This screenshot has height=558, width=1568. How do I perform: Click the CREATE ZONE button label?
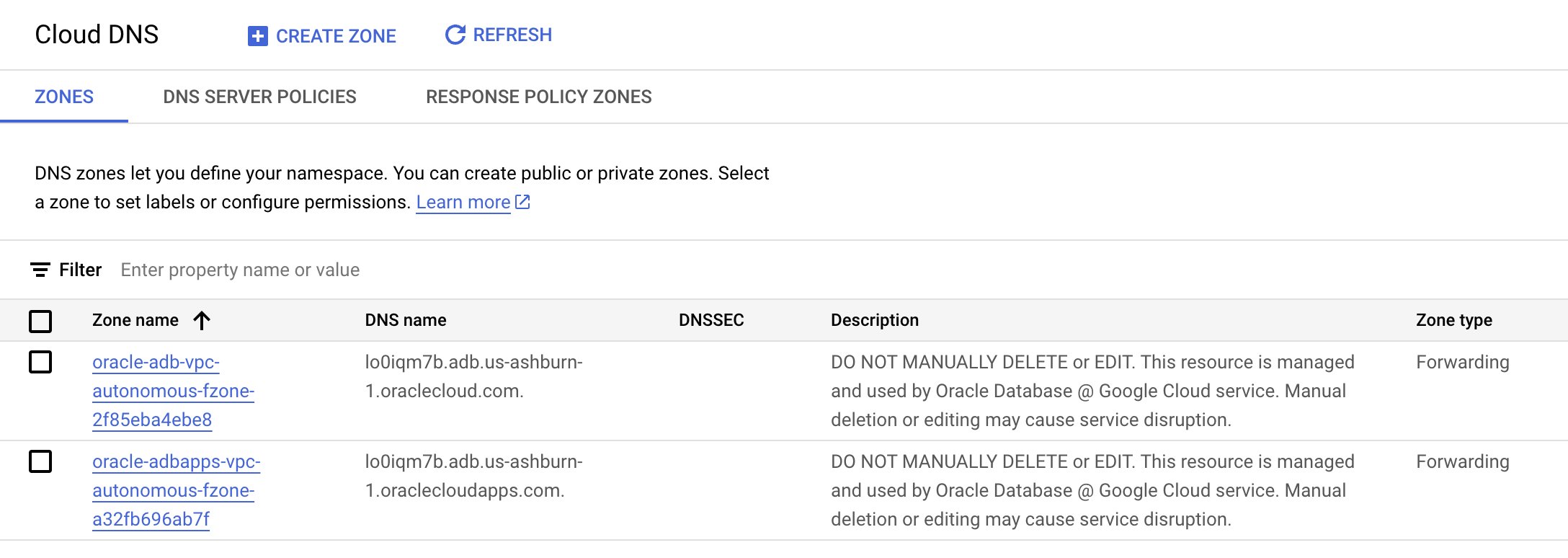[x=336, y=36]
